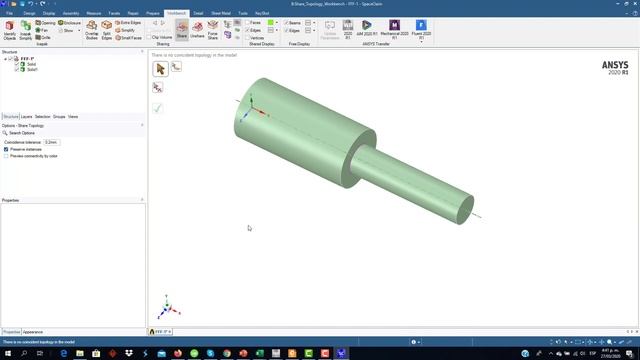Click the Inspect Simplify tool

(x=25, y=30)
